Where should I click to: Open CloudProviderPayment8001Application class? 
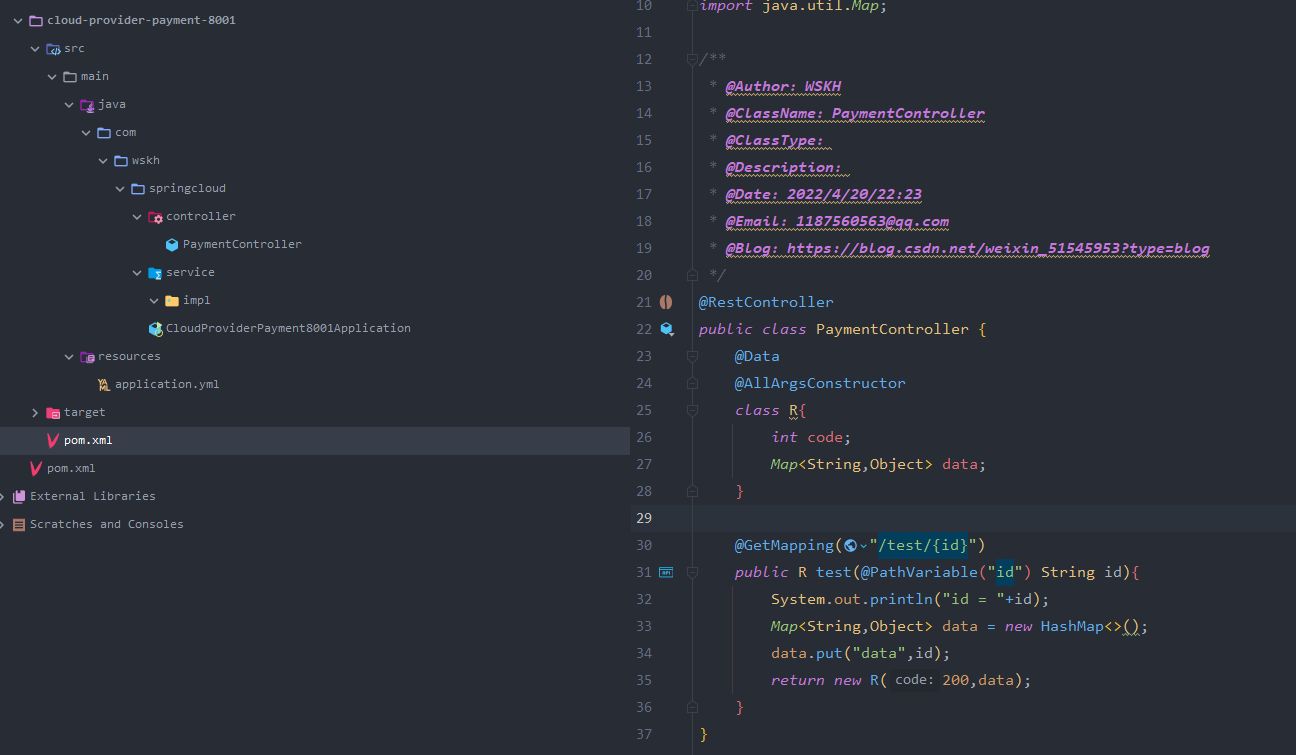[x=288, y=328]
